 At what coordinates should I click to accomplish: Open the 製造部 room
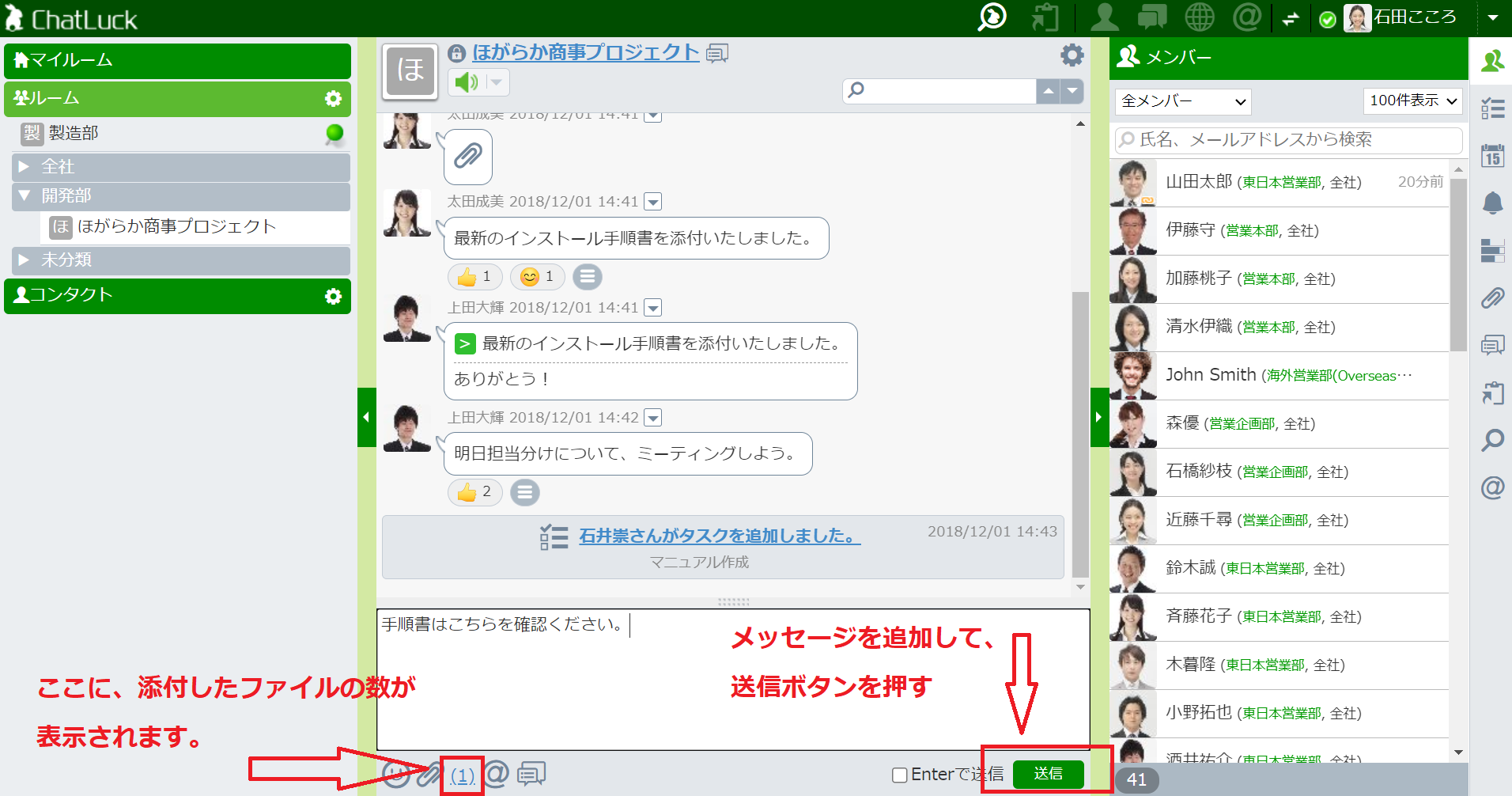tap(180, 134)
